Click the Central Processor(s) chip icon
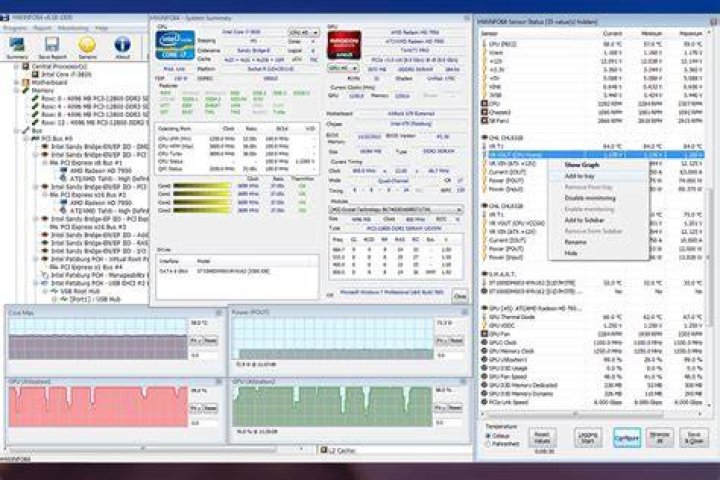 click(x=26, y=66)
